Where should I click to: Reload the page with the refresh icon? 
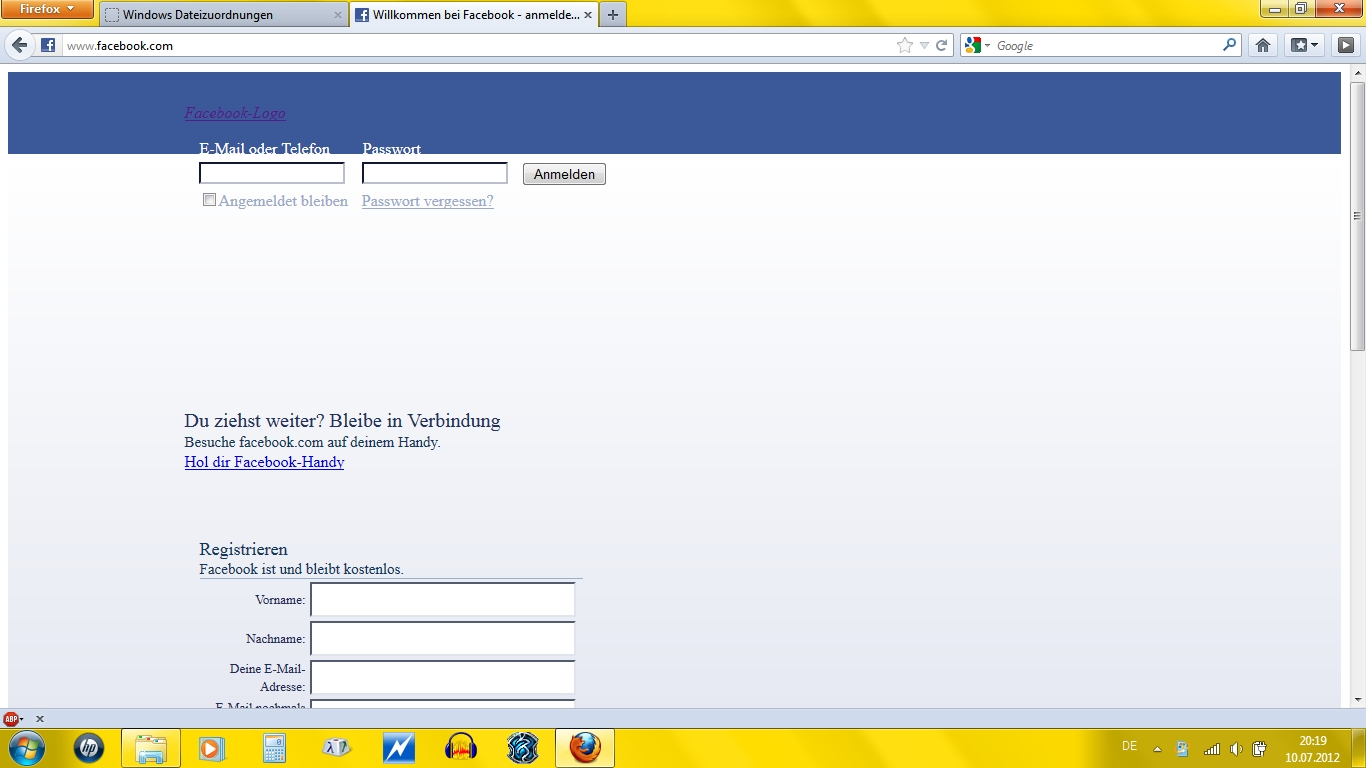point(941,45)
